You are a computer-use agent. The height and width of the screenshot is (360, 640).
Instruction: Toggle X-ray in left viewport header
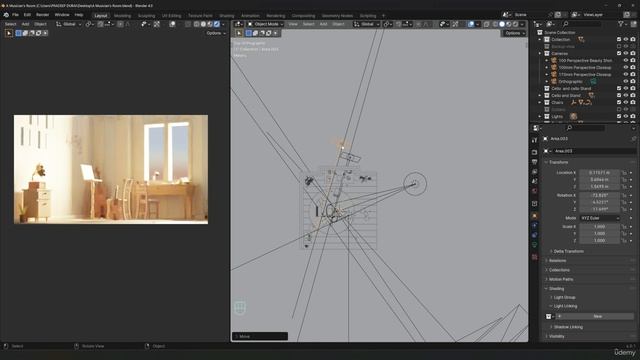tap(188, 24)
